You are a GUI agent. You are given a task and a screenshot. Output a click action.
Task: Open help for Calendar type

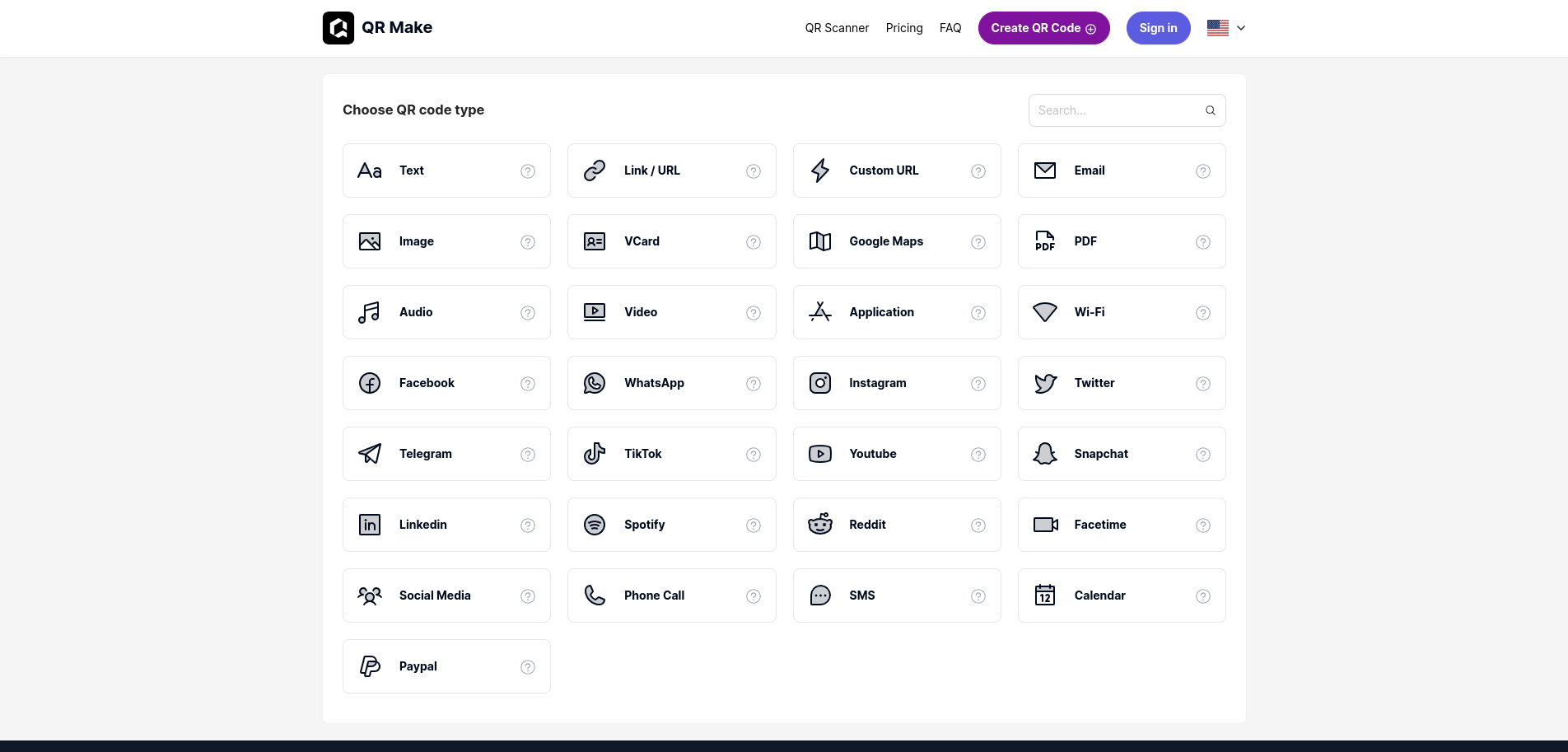[x=1203, y=596]
